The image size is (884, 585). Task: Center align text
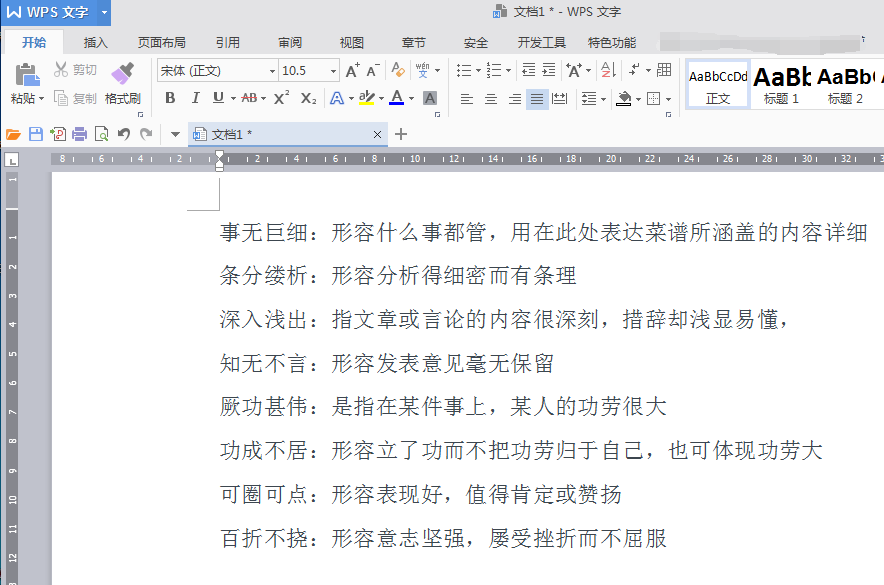click(x=490, y=99)
